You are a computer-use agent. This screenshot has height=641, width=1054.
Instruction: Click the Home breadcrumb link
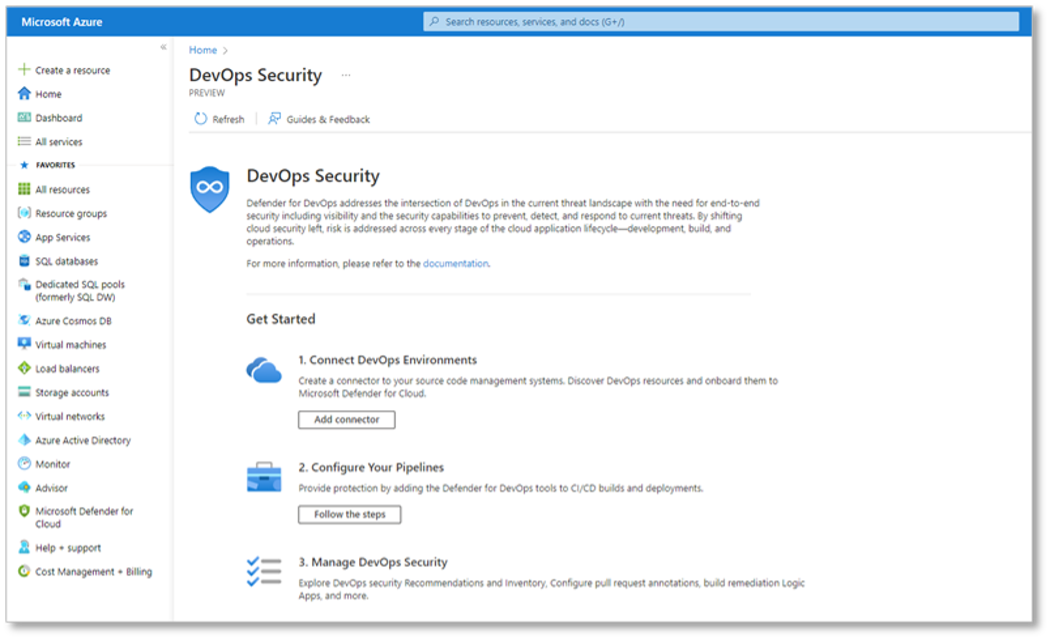pos(203,50)
